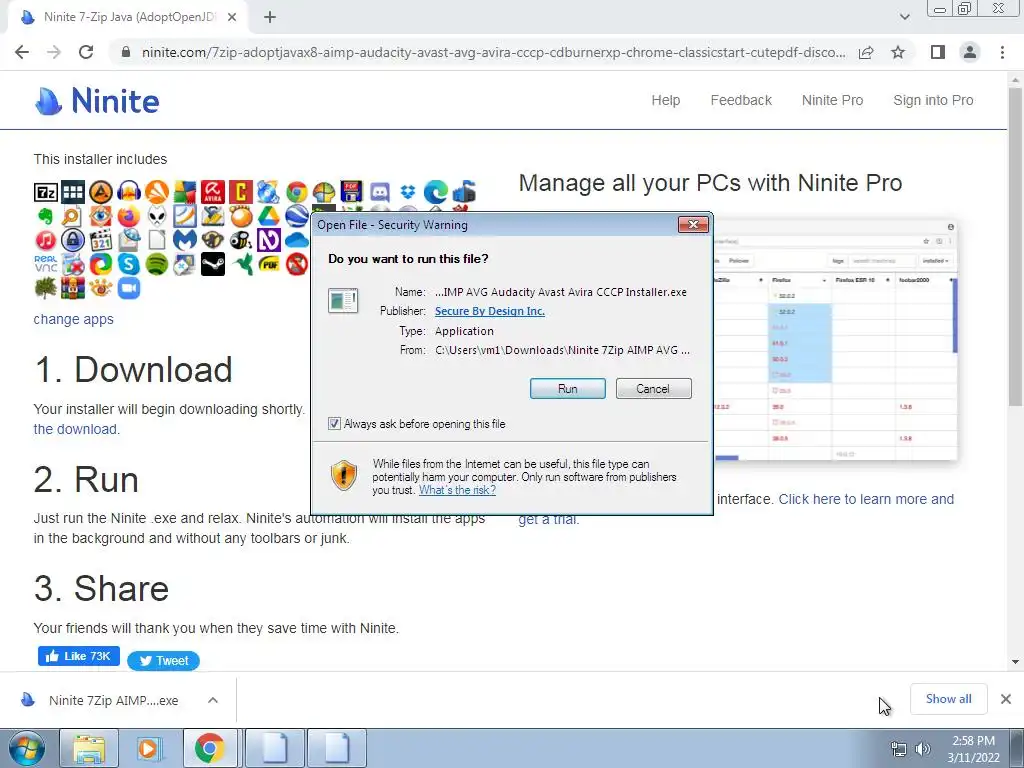Go to Ninite Pro in navigation
Viewport: 1024px width, 768px height.
click(833, 100)
